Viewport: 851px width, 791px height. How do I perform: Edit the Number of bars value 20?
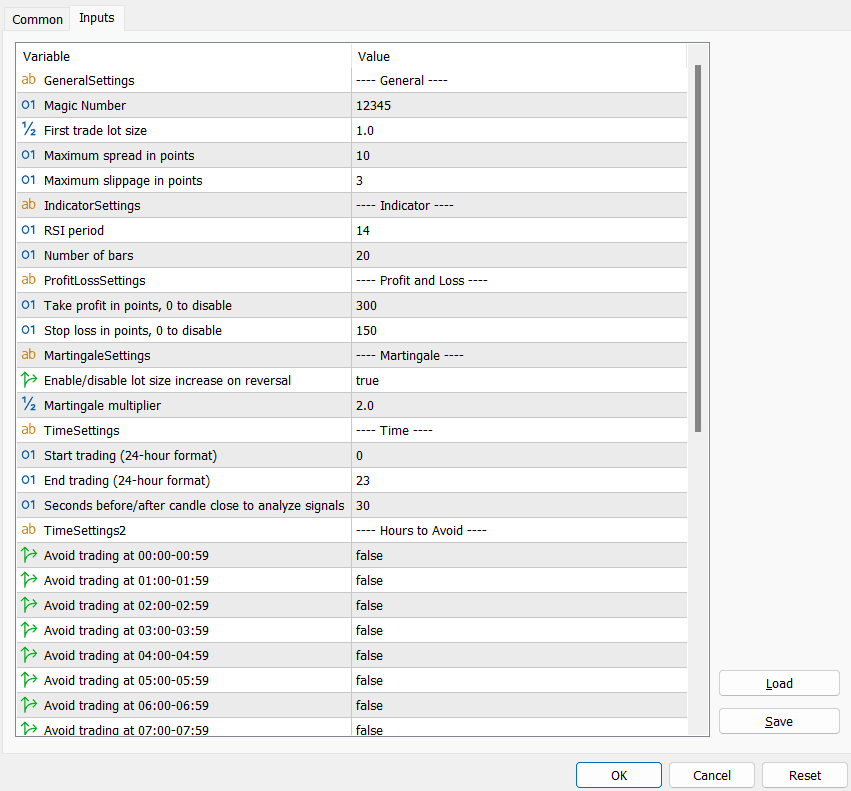click(519, 255)
